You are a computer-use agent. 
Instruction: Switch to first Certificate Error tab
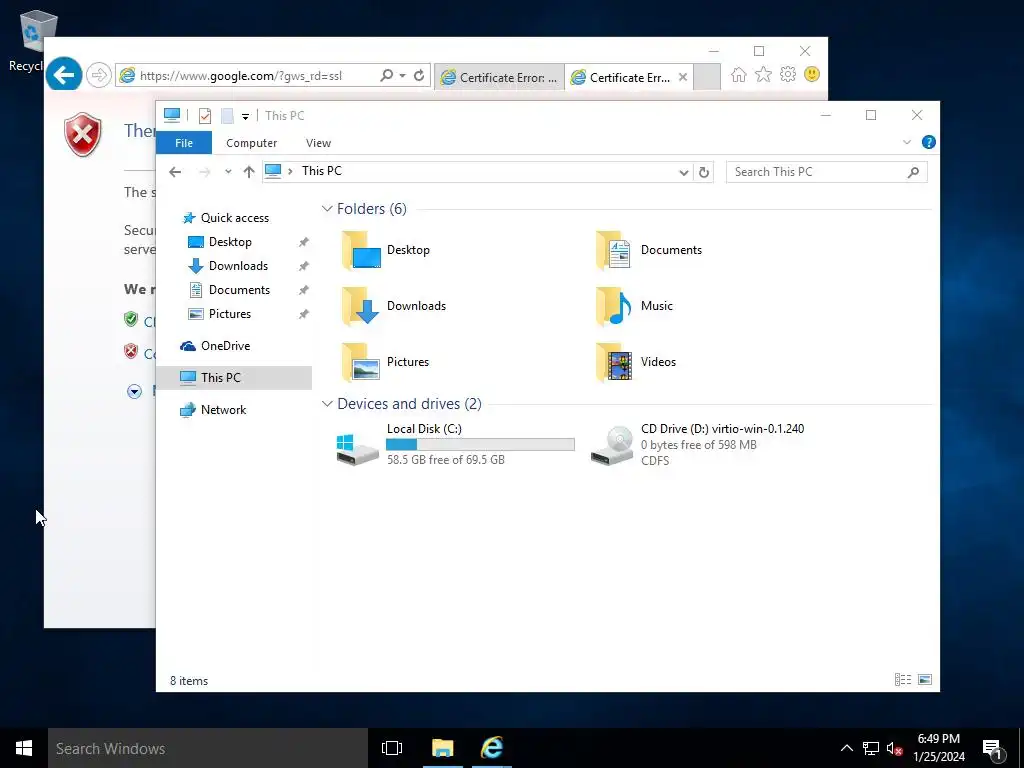coord(499,77)
